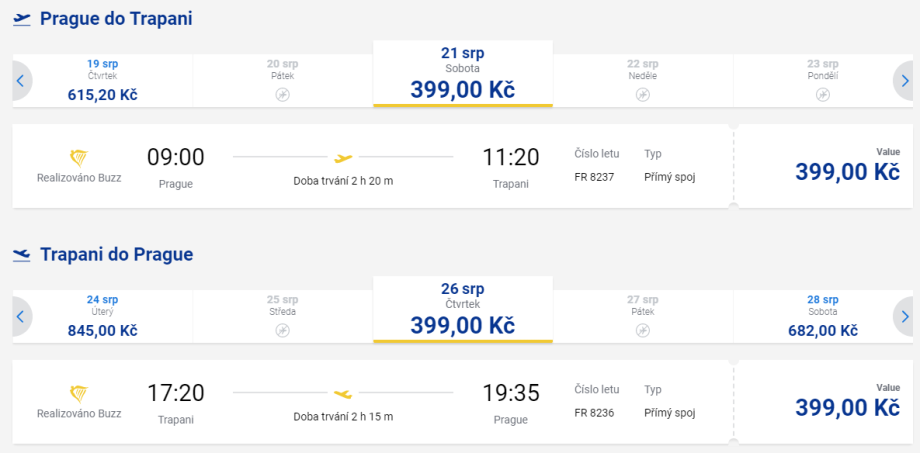The height and width of the screenshot is (453, 920).
Task: Click the no-flight icon under 22 srp
Action: pos(642,95)
